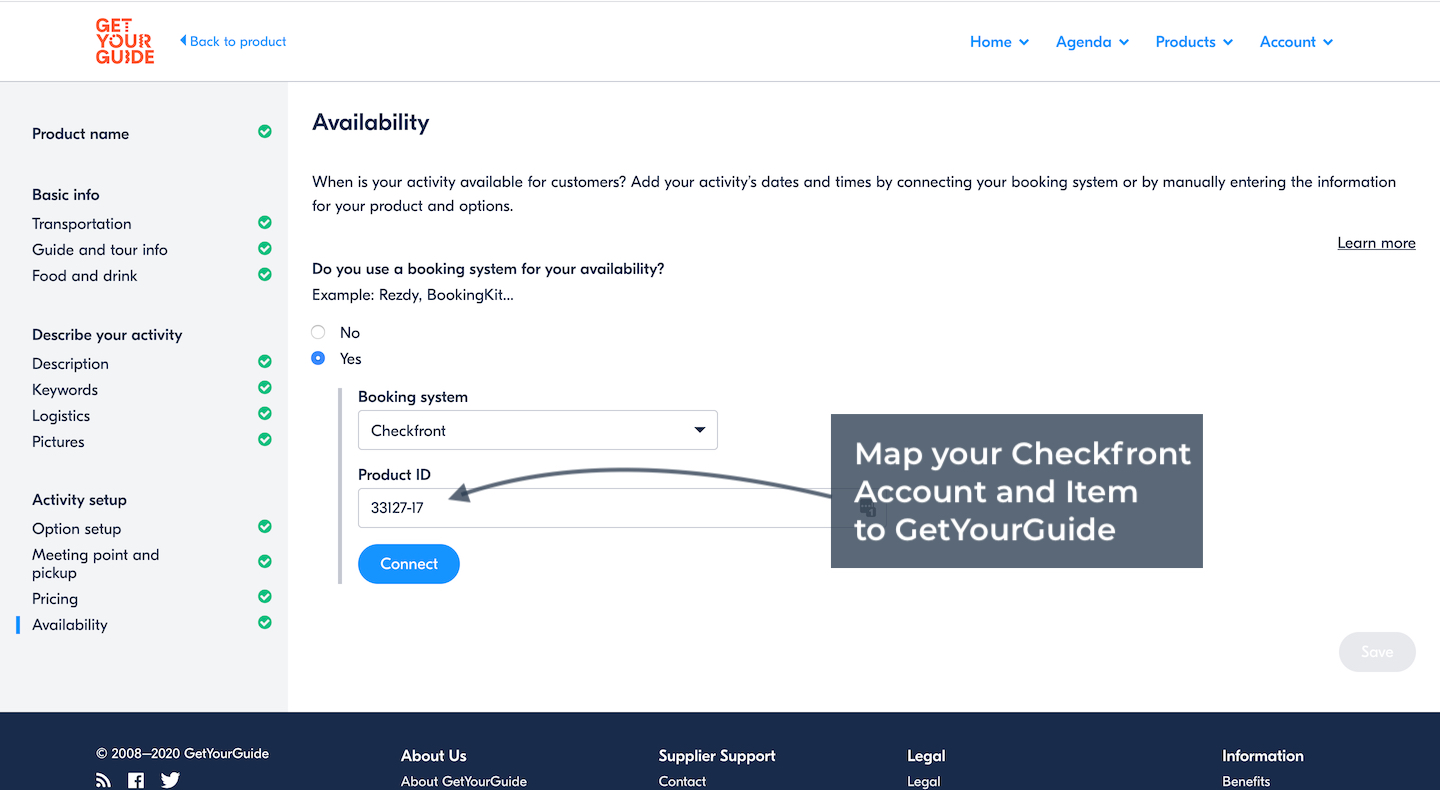The height and width of the screenshot is (790, 1440).
Task: Open Guide and tour info in sidebar
Action: coord(100,250)
